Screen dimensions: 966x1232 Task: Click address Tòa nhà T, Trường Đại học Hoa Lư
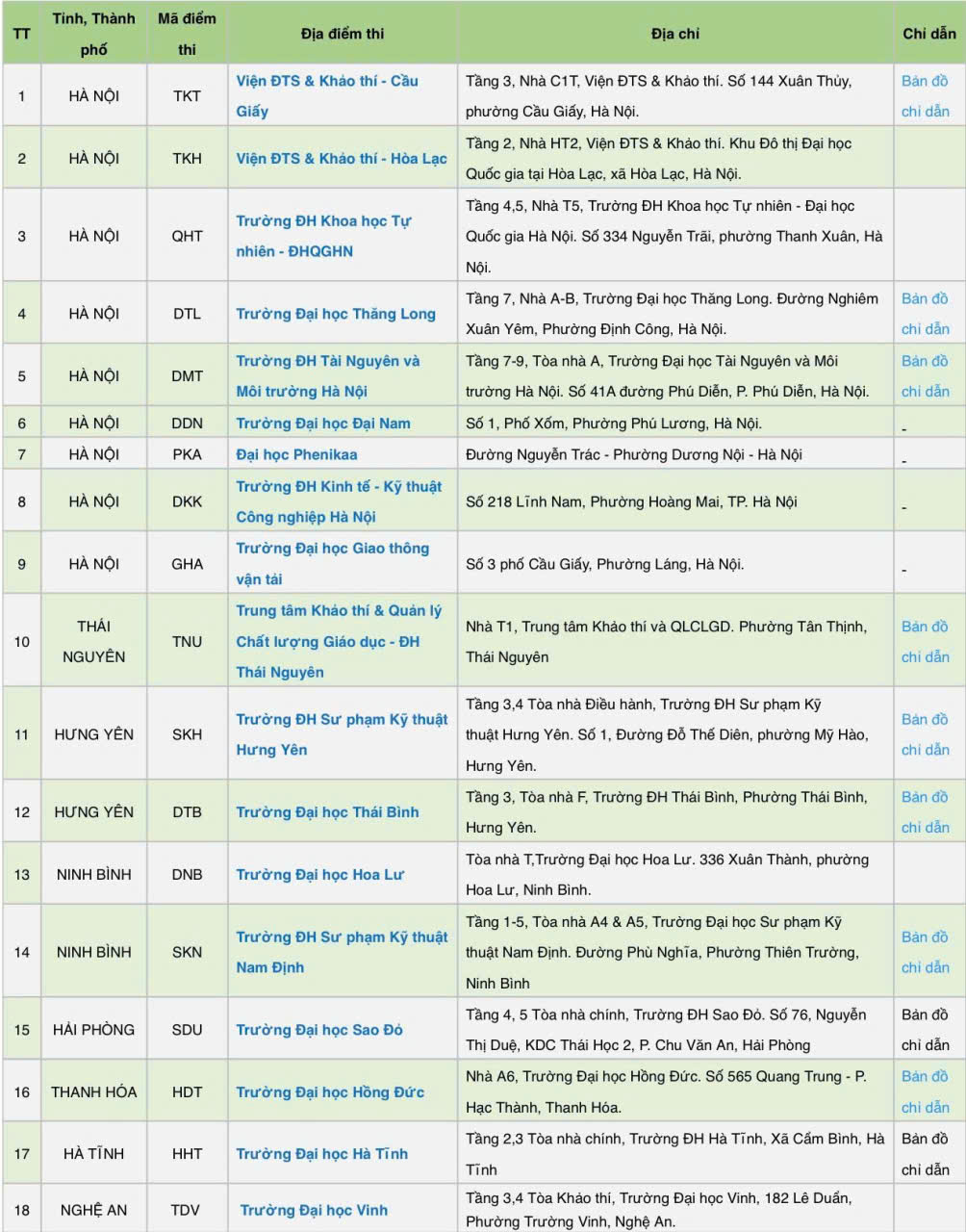pyautogui.click(x=668, y=875)
